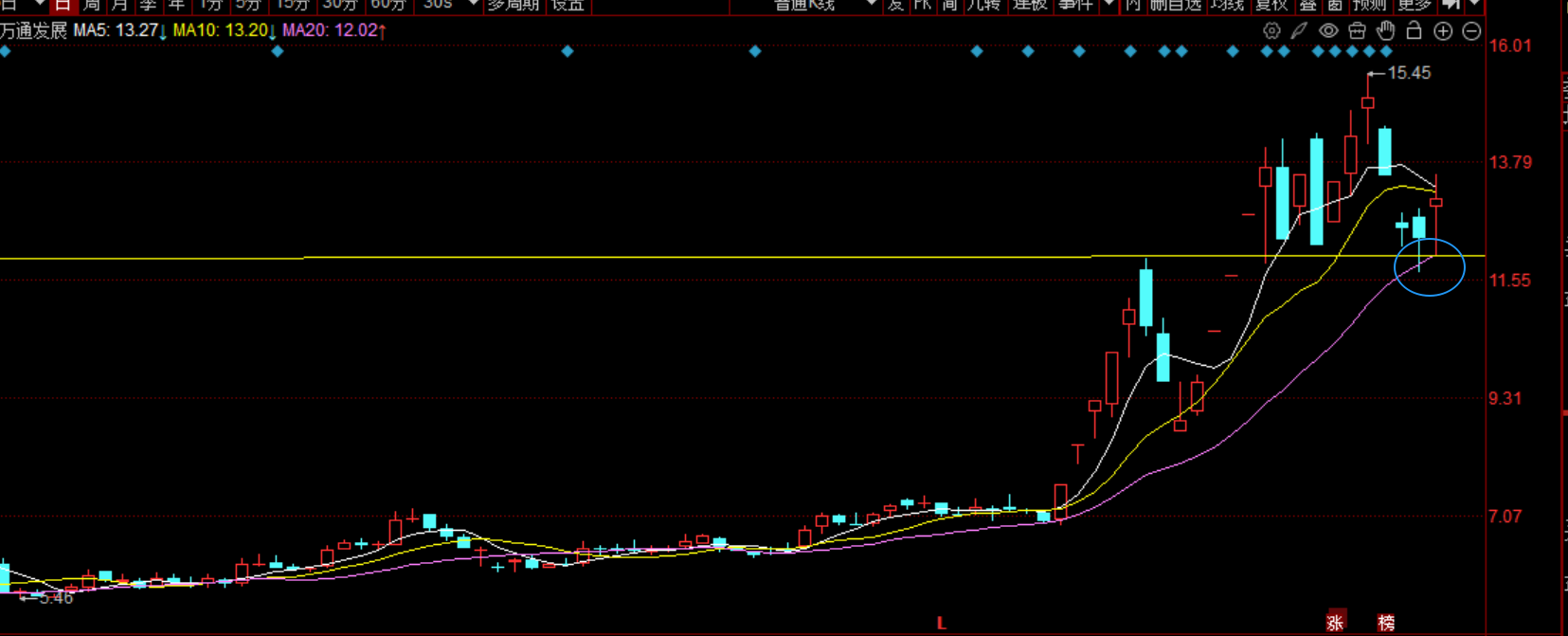Toggle the eye visibility icon
The width and height of the screenshot is (1568, 636).
coord(1328,31)
